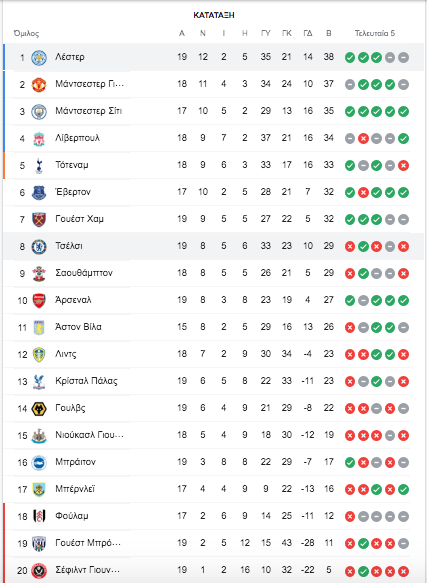Click the Leicester club crest icon

tap(39, 57)
